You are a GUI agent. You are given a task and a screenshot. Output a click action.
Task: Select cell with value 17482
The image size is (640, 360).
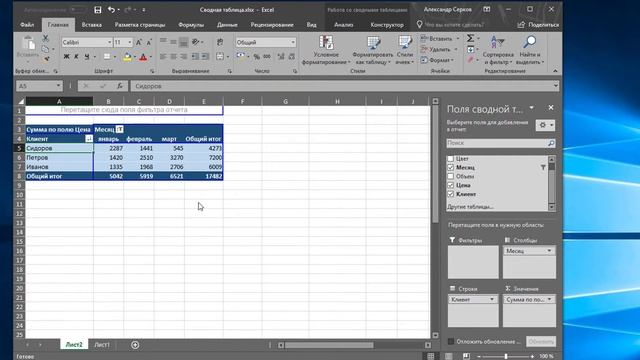click(x=204, y=176)
